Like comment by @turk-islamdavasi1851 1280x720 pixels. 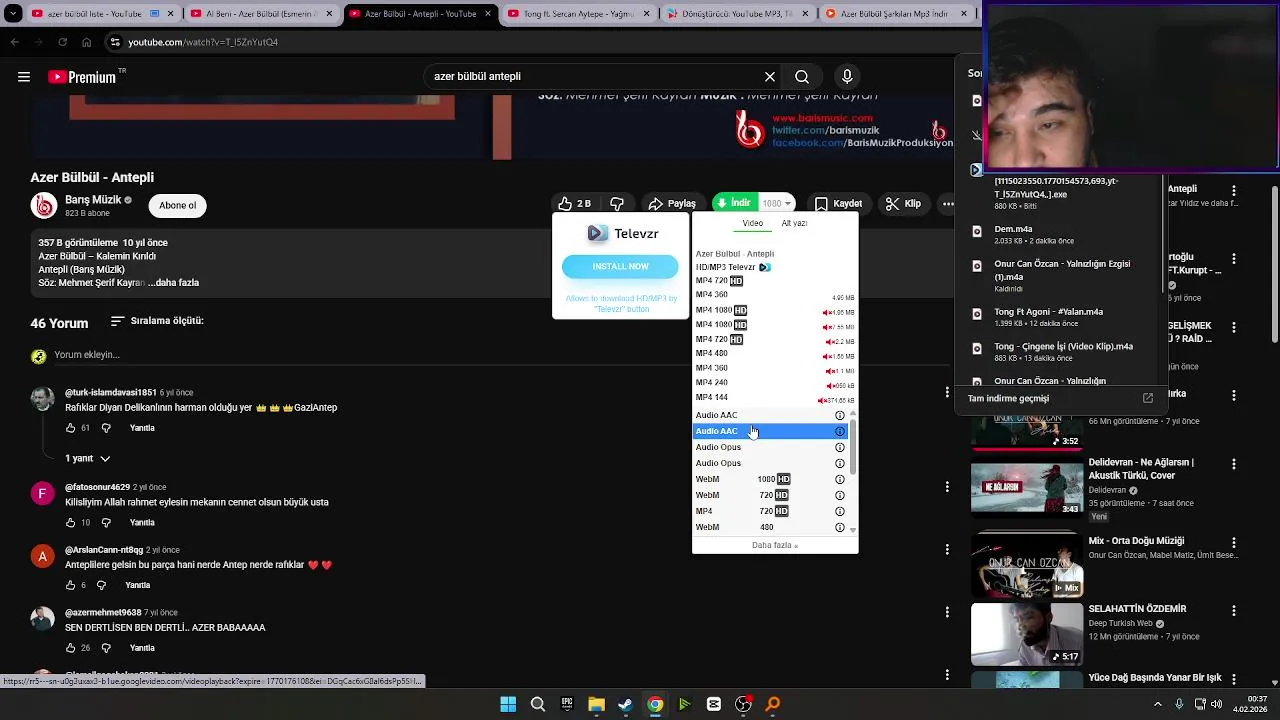pyautogui.click(x=70, y=428)
